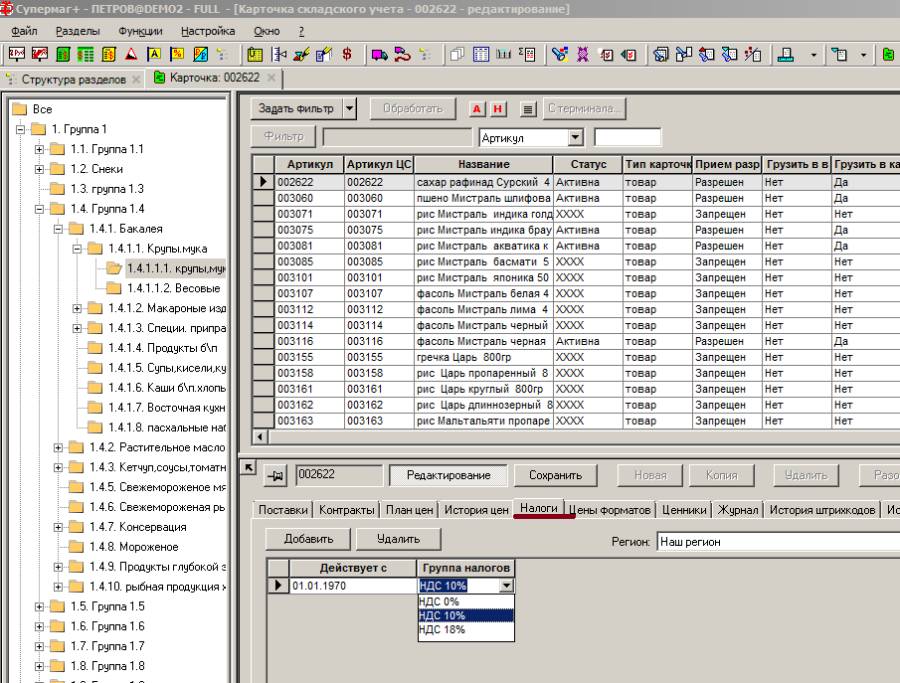This screenshot has height=683, width=900.
Task: Open the Артикул search field combo box
Action: (575, 138)
